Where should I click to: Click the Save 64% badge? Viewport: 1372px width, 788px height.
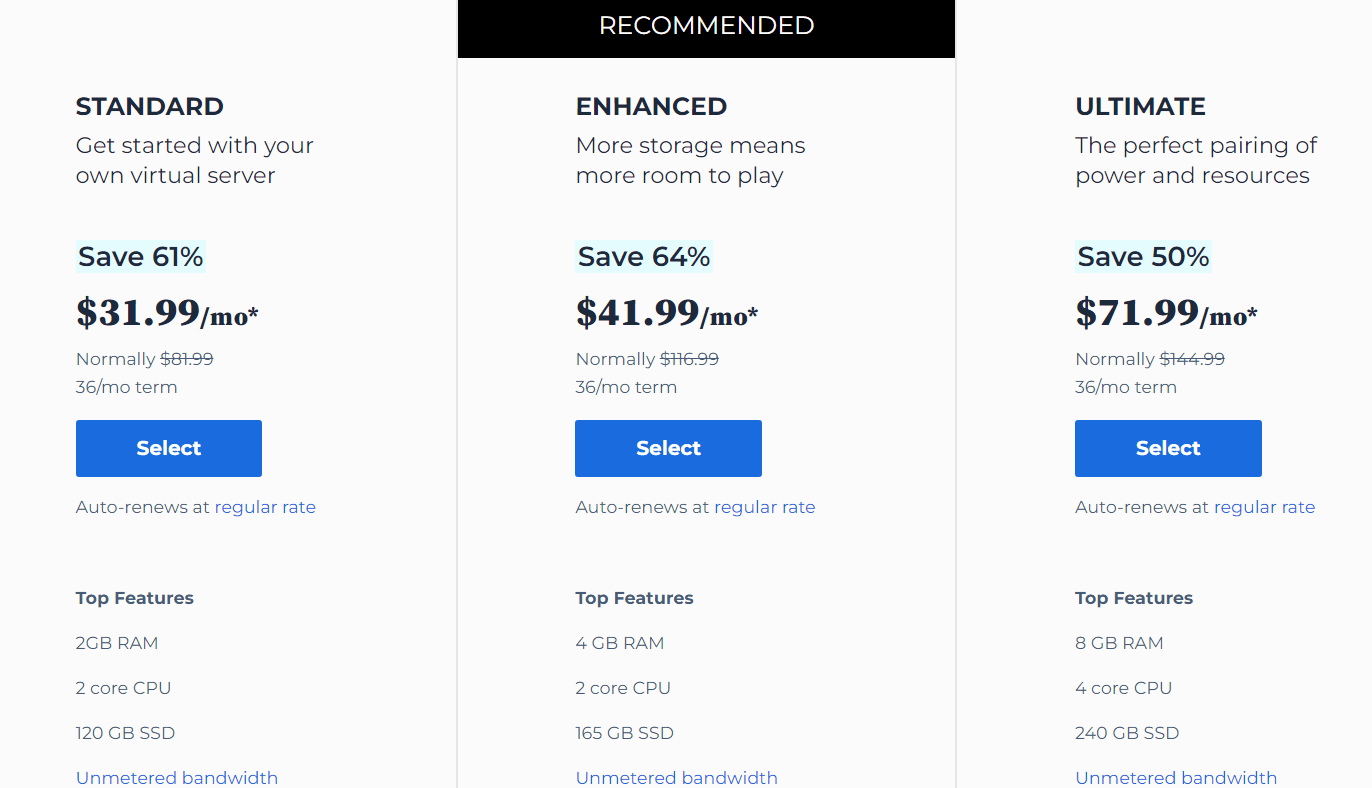pos(644,257)
